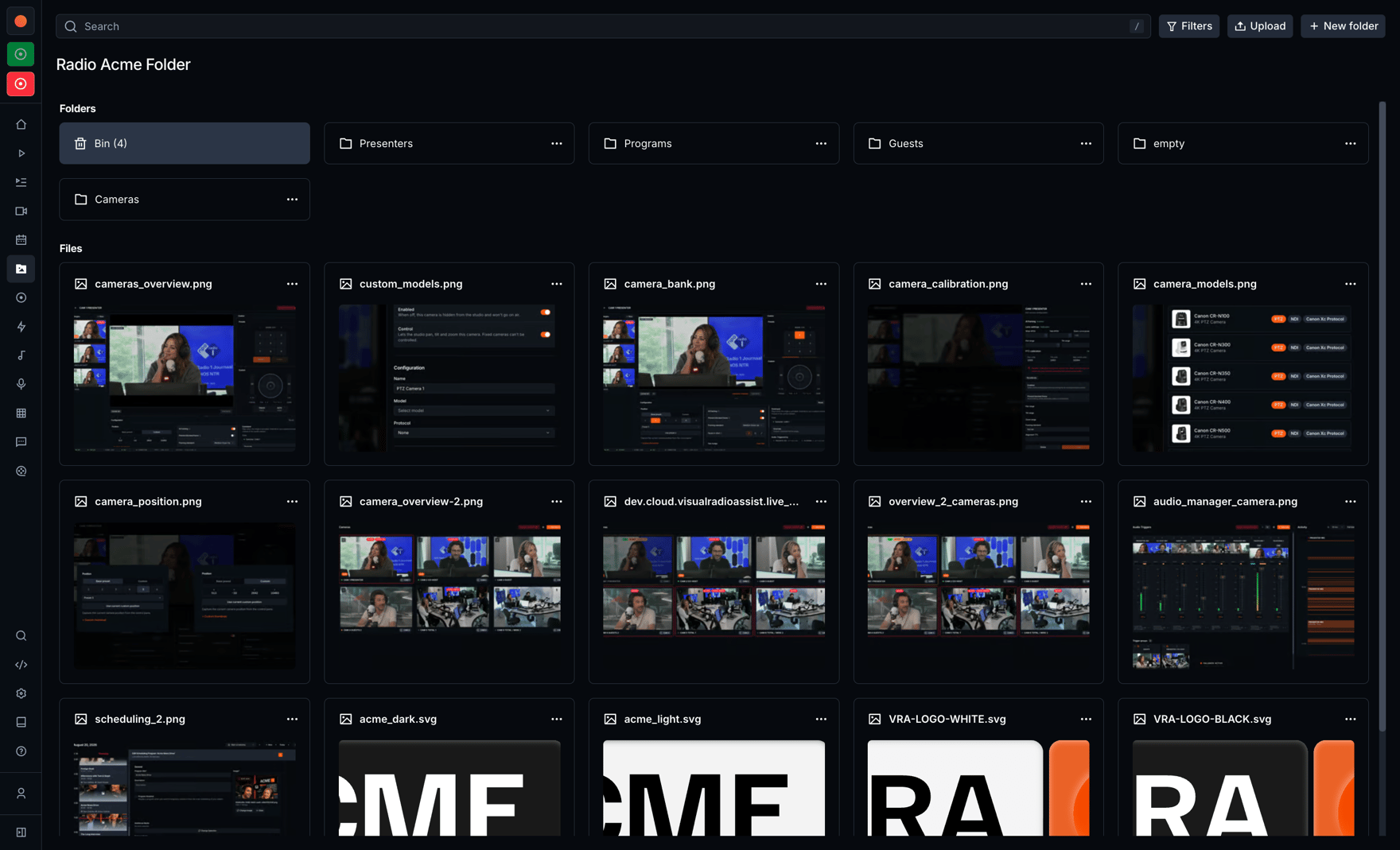Go to the Home icon in sidebar
This screenshot has width=1400, height=850.
coord(21,124)
